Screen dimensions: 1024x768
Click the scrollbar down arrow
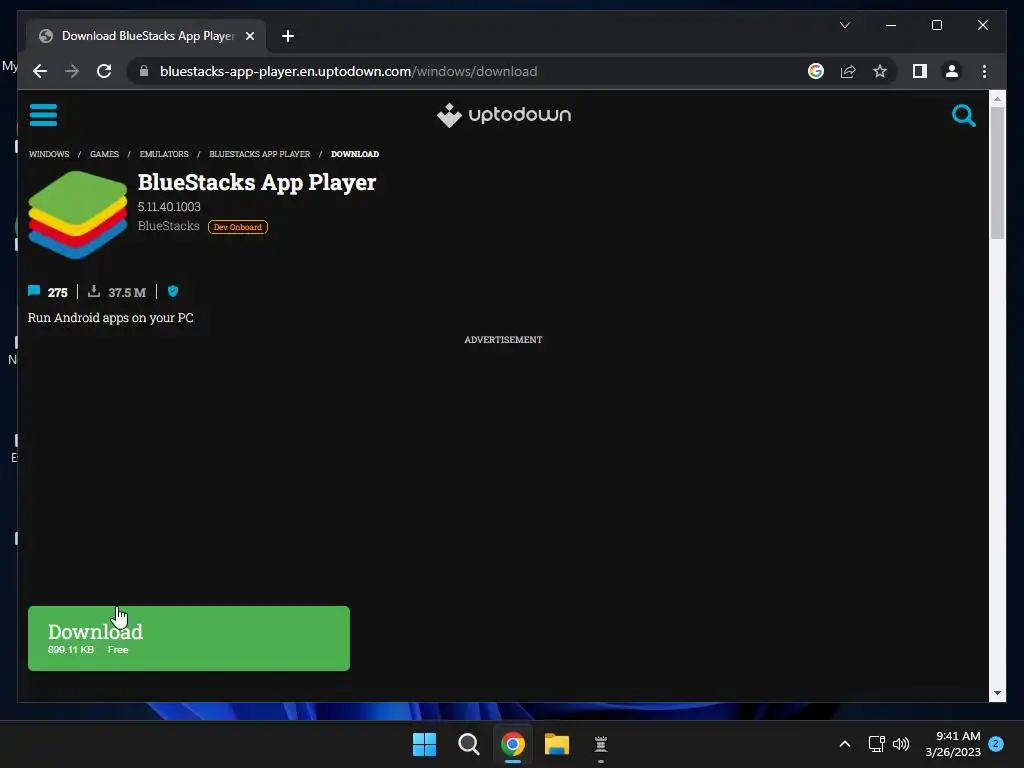[997, 693]
